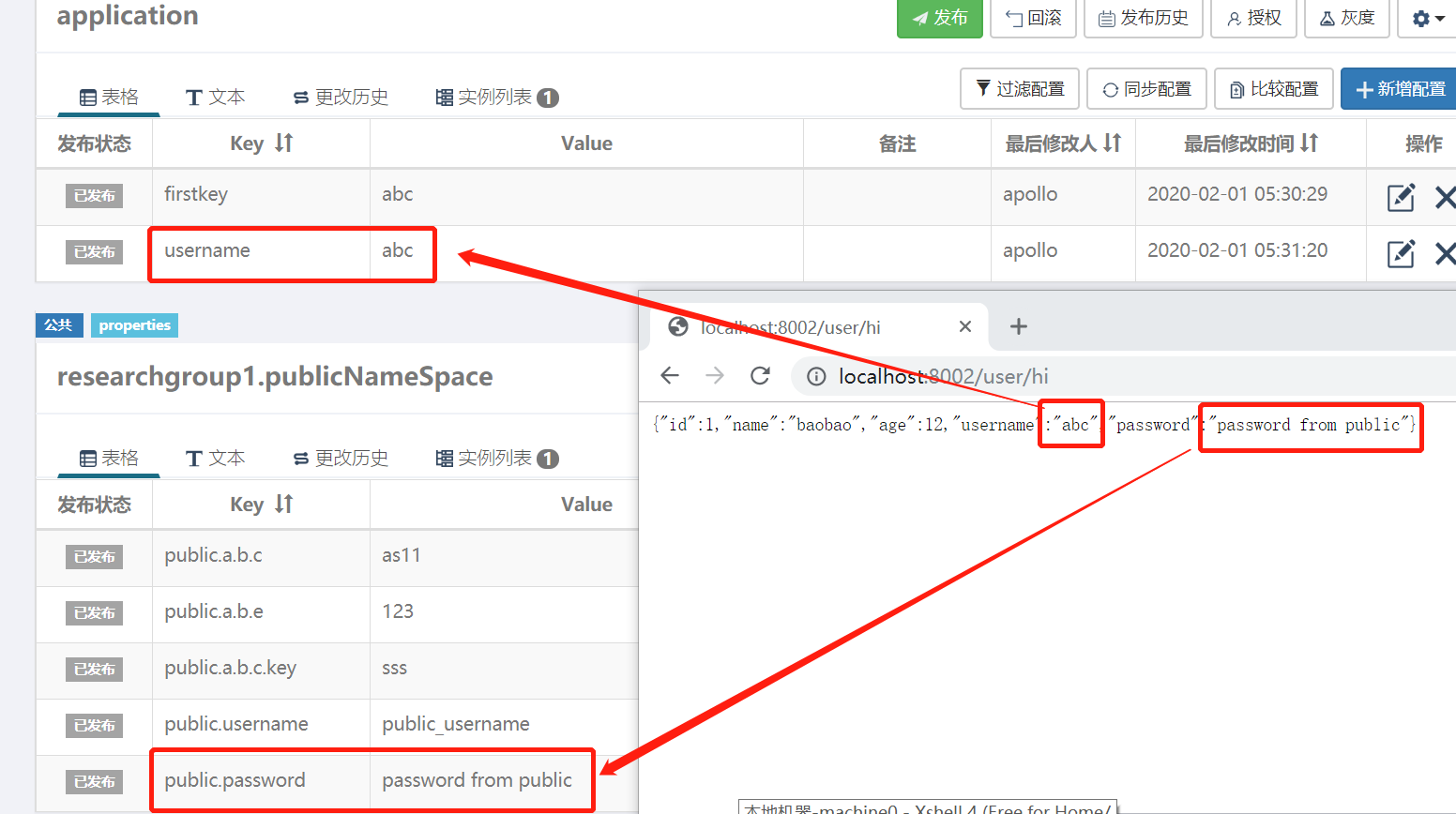Select 表格 tab in publicNameSpace section
The width and height of the screenshot is (1456, 814).
click(x=109, y=458)
